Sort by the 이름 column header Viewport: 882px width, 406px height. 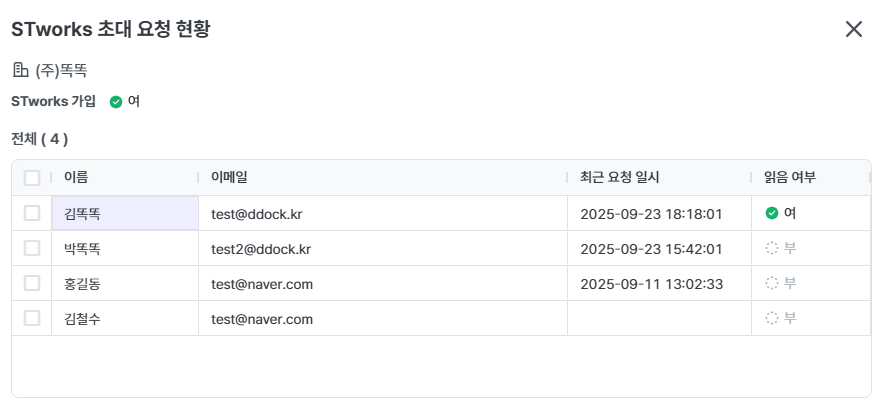coord(76,178)
